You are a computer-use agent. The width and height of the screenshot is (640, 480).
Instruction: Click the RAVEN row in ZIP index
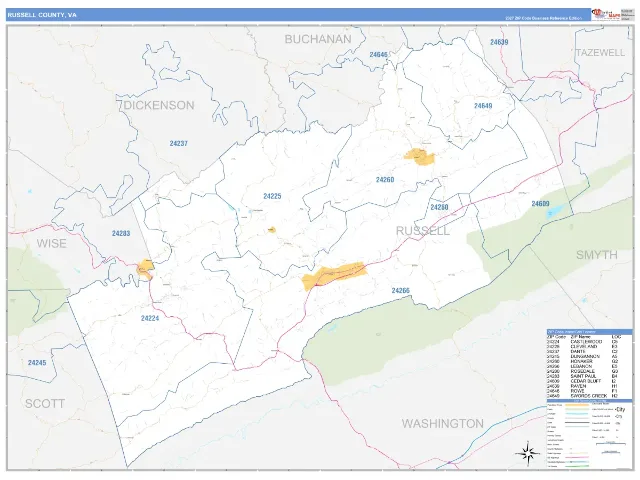(x=584, y=386)
